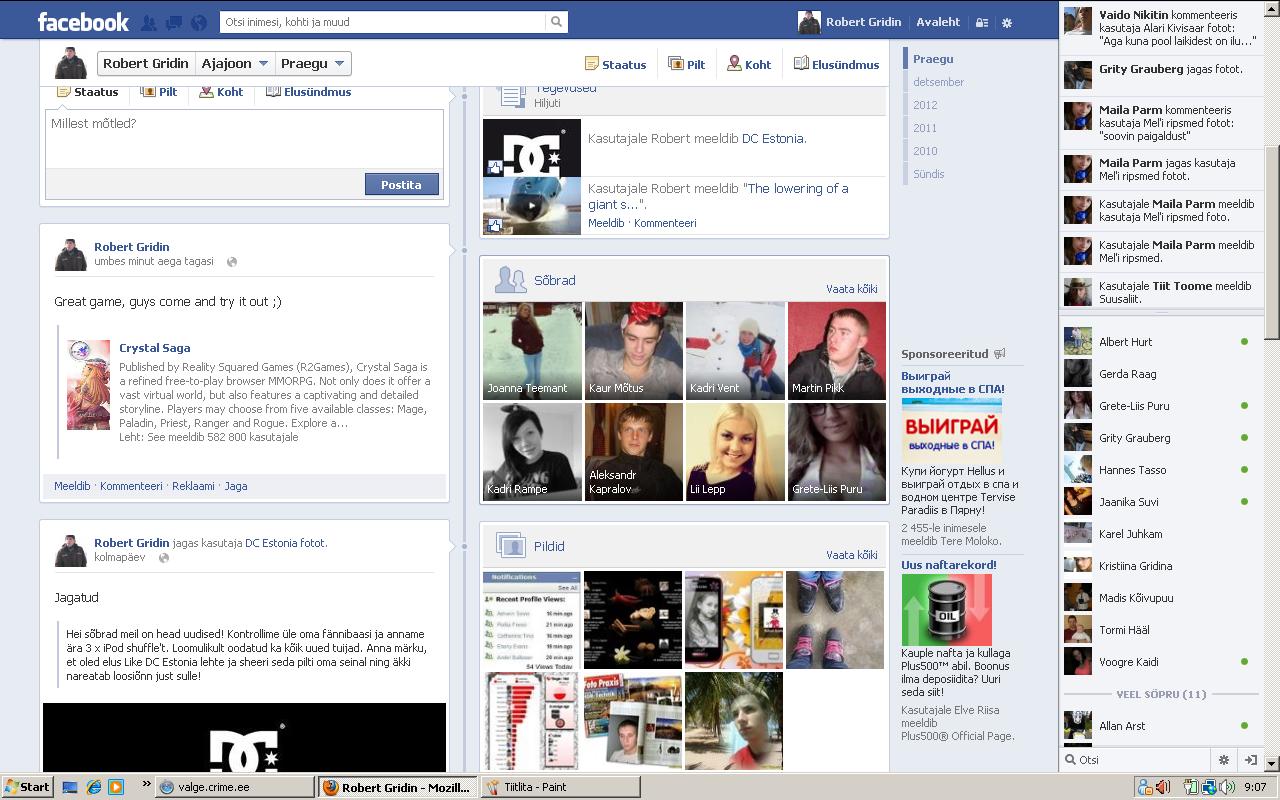
Task: Click audience globe icon on Crystal Saga post
Action: 232,262
